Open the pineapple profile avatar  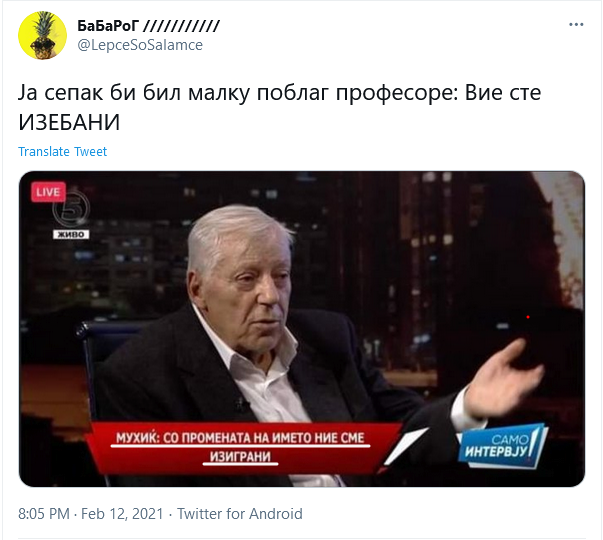click(42, 35)
